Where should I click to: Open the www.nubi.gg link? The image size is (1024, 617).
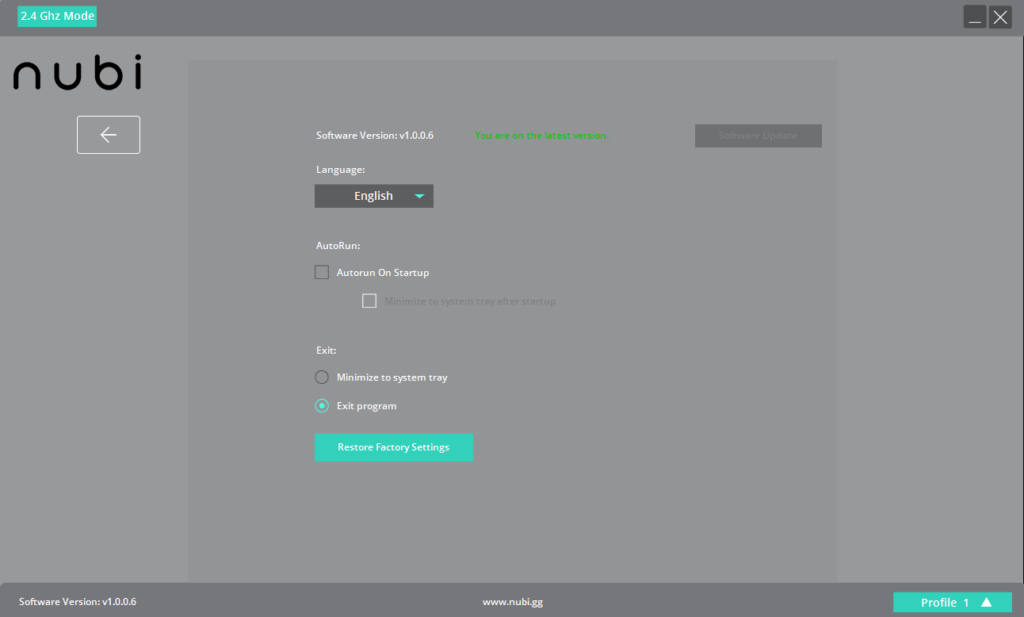coord(513,602)
